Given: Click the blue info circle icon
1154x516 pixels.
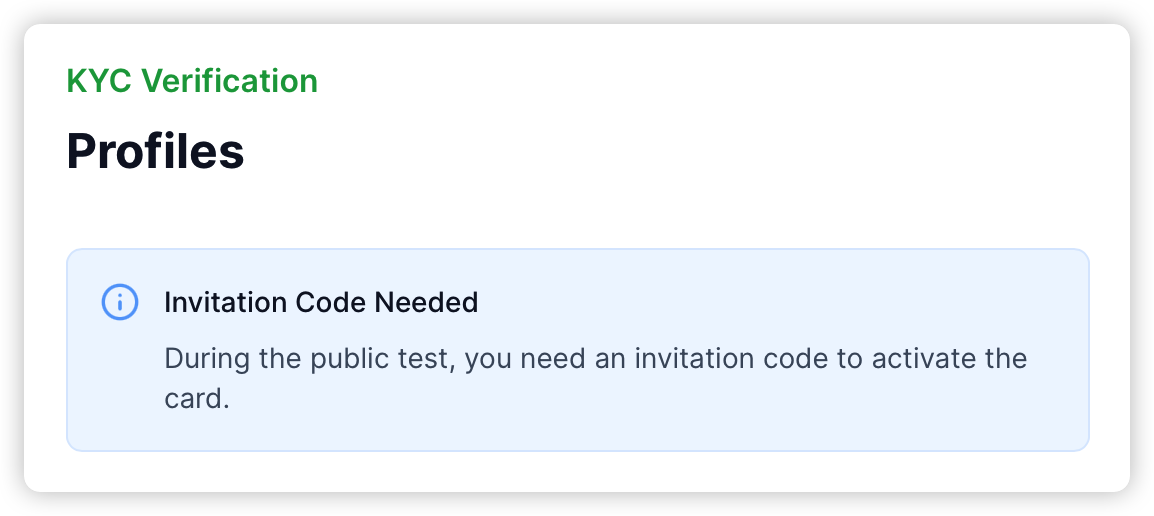Looking at the screenshot, I should pos(120,302).
